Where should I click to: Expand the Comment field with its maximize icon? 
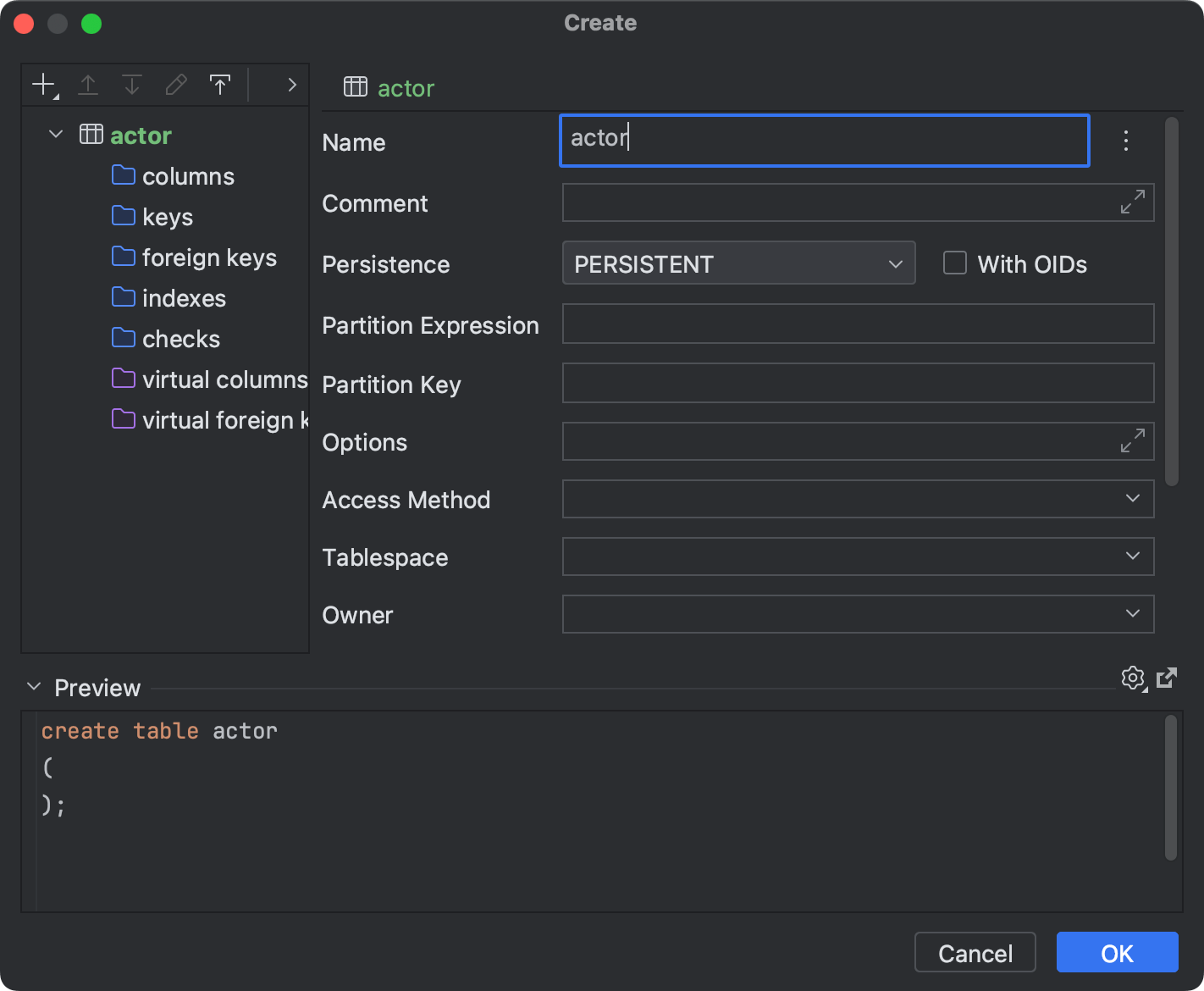pos(1131,202)
